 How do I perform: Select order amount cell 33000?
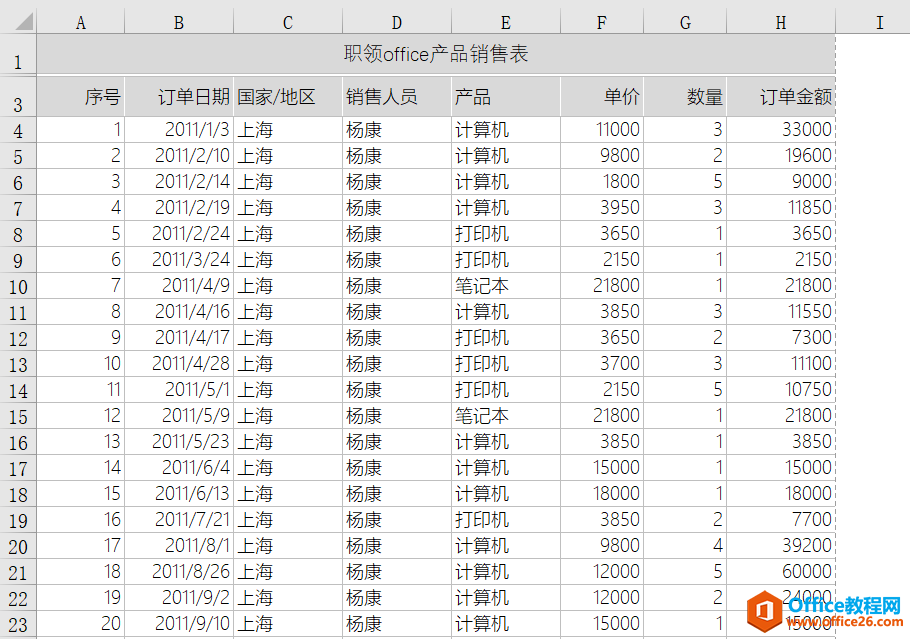tap(781, 129)
